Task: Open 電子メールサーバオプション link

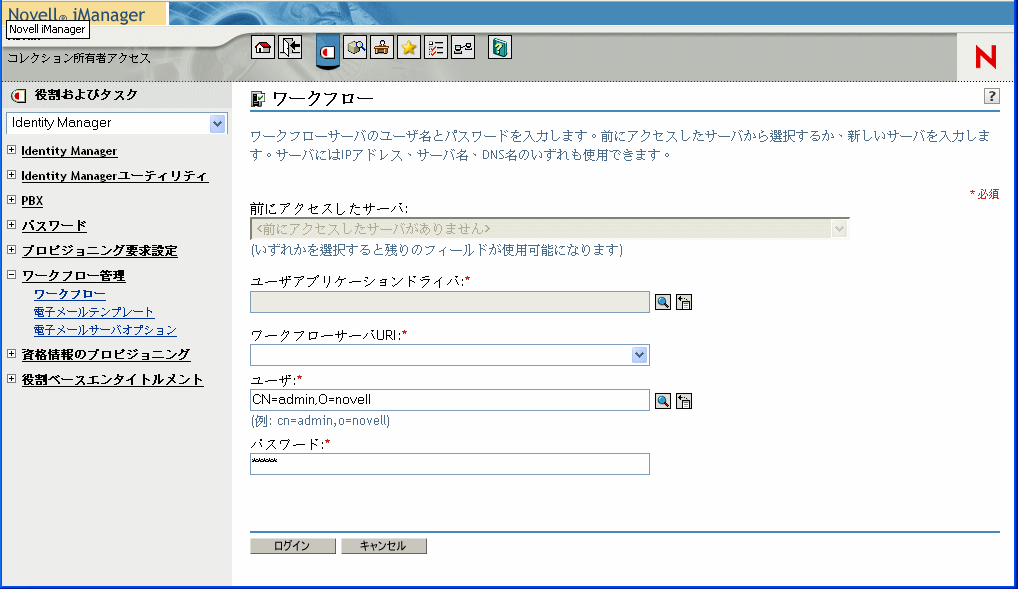Action: click(x=105, y=330)
